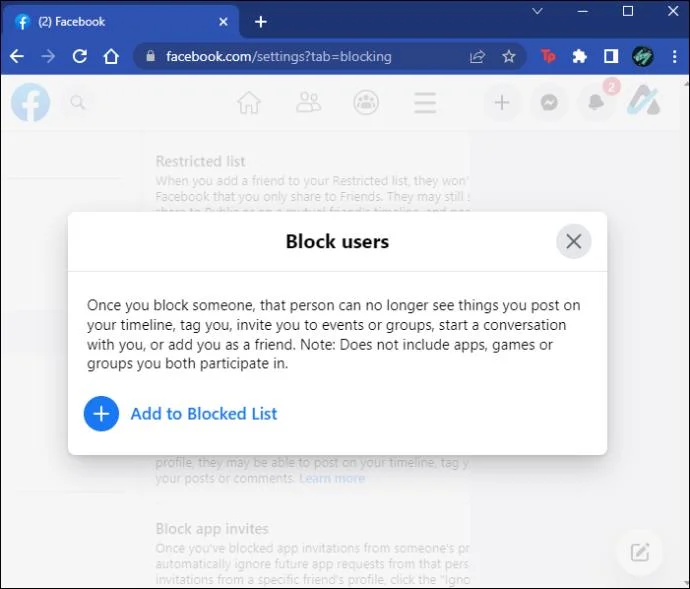Open tab search dropdown chevron
Image resolution: width=690 pixels, height=589 pixels.
[537, 11]
